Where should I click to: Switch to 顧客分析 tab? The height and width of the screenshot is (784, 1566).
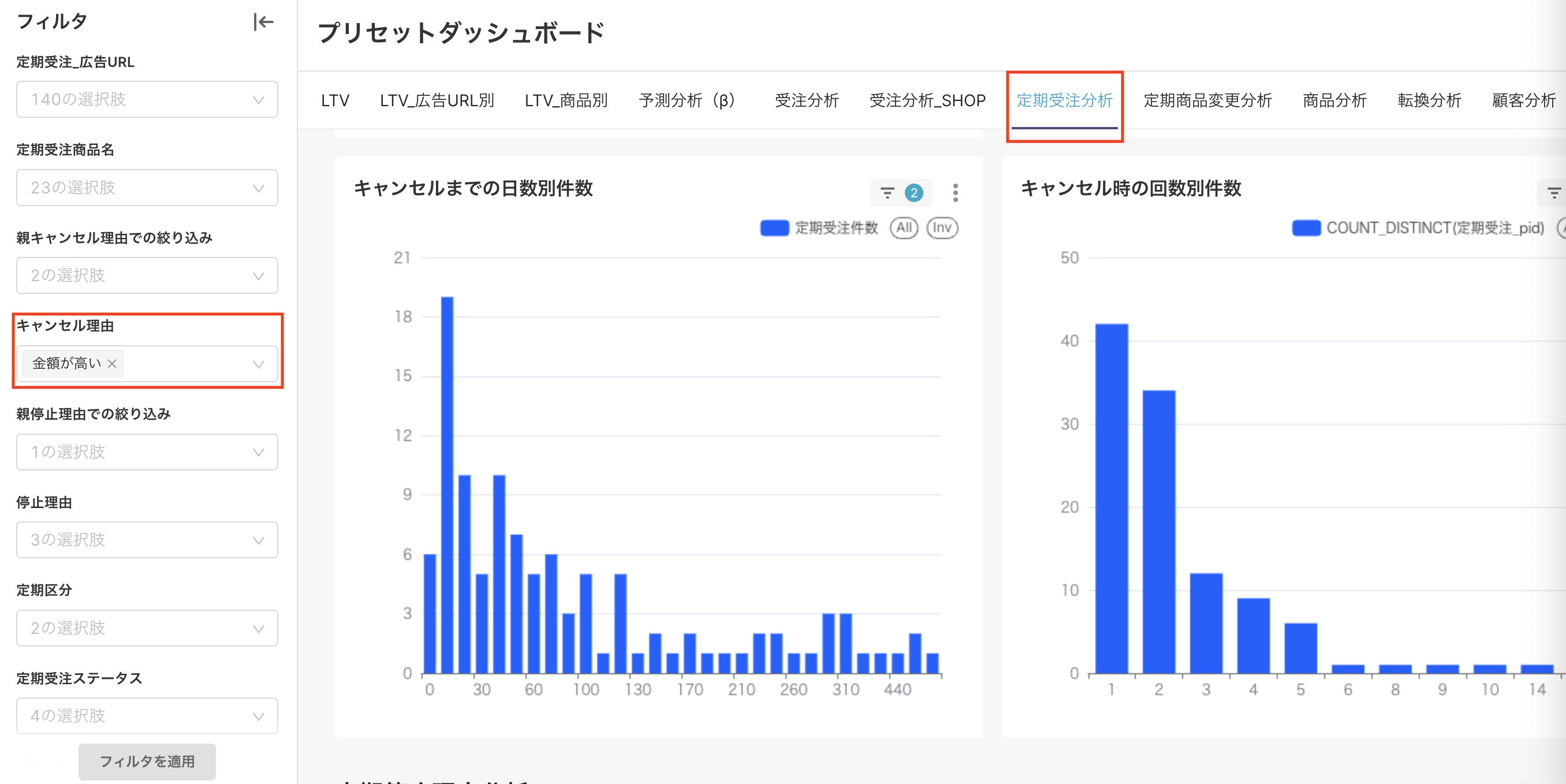pyautogui.click(x=1524, y=100)
